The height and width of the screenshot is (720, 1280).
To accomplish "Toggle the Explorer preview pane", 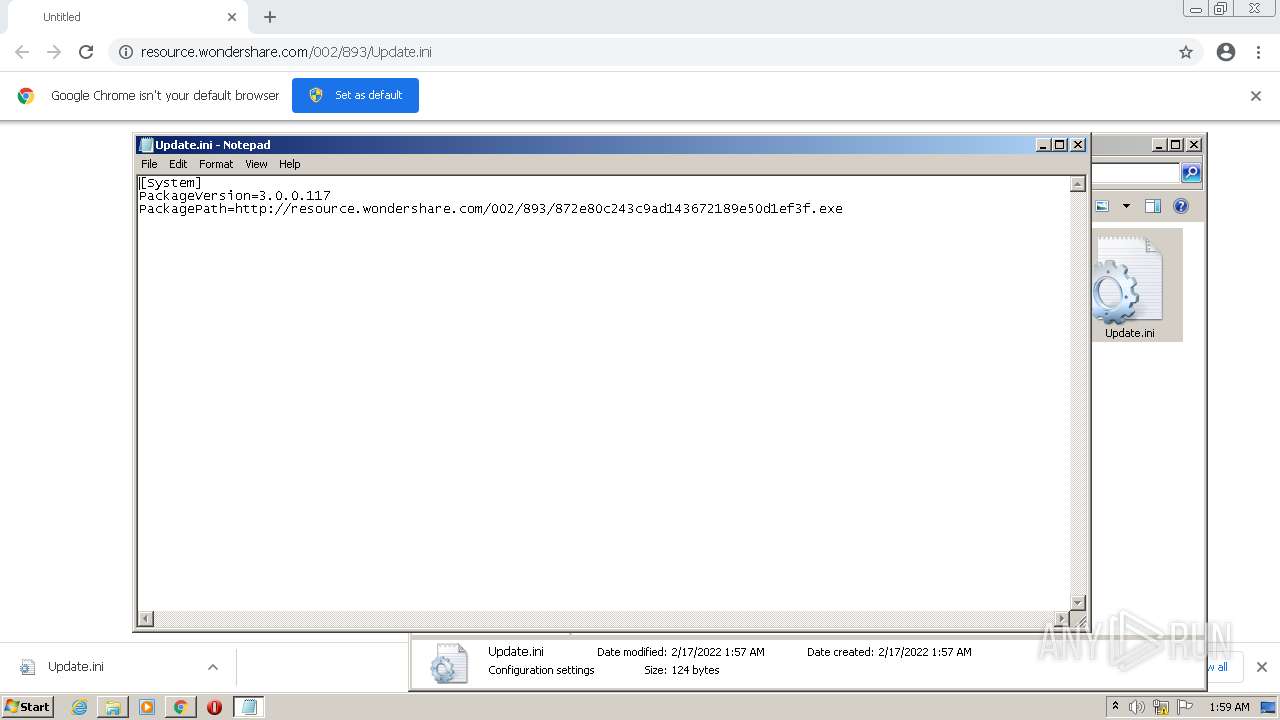I will 1153,206.
